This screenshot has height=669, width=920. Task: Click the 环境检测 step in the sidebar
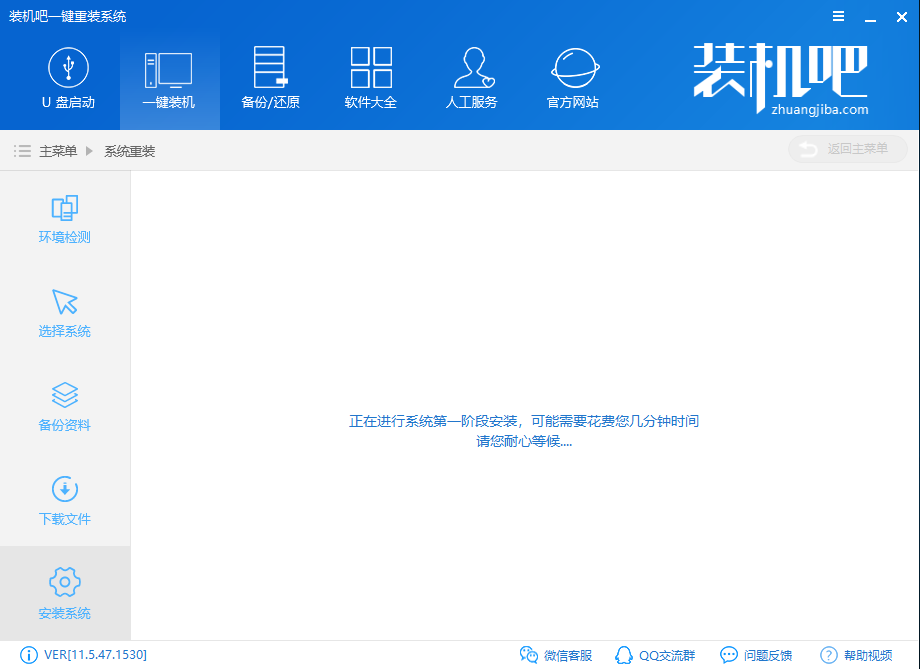point(65,219)
